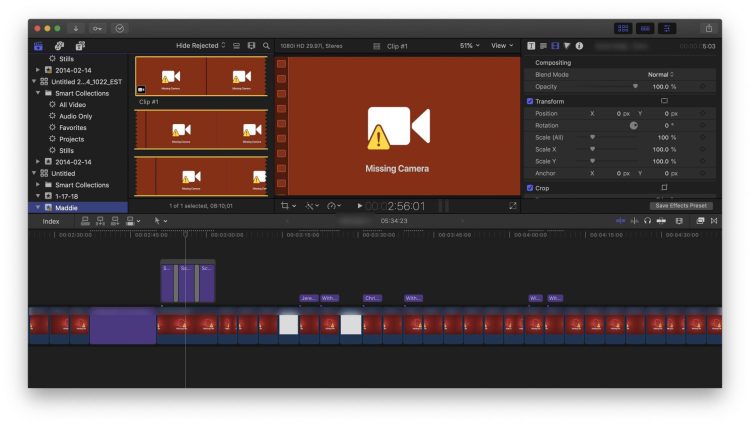Open the Color inspector triangle tab
The width and height of the screenshot is (750, 421).
point(567,46)
